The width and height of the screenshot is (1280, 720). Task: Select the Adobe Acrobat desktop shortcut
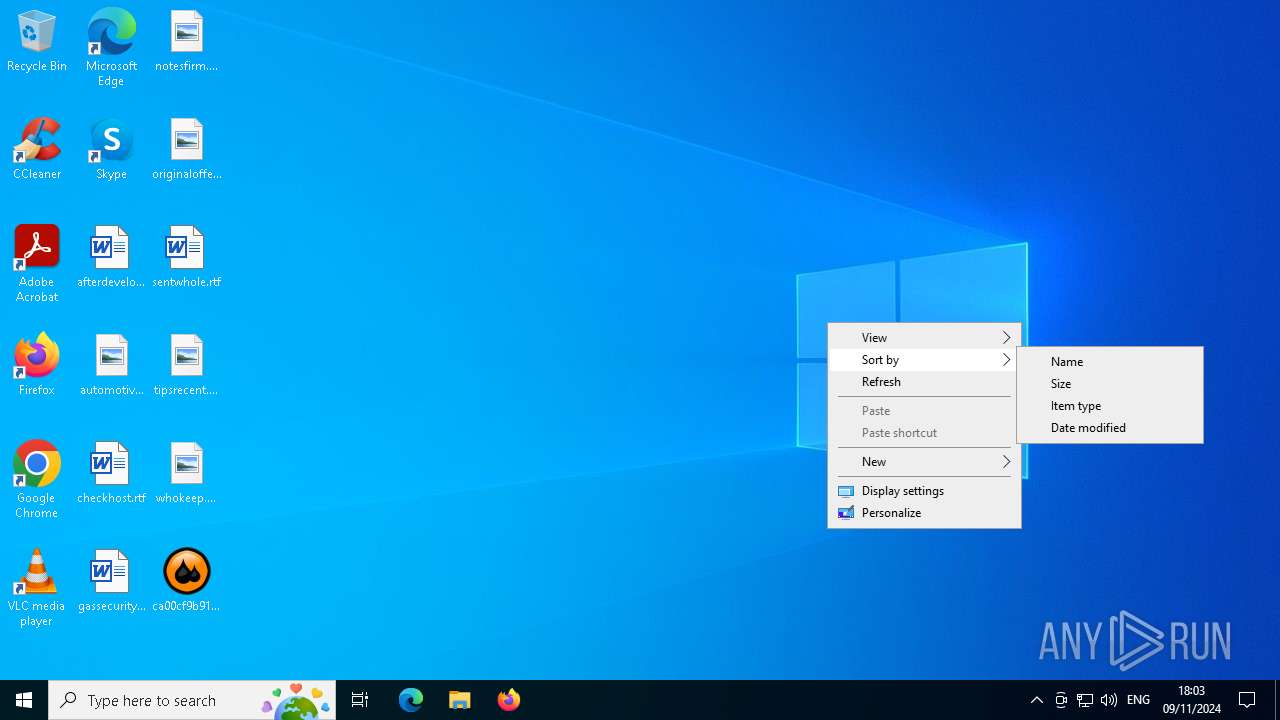point(37,264)
